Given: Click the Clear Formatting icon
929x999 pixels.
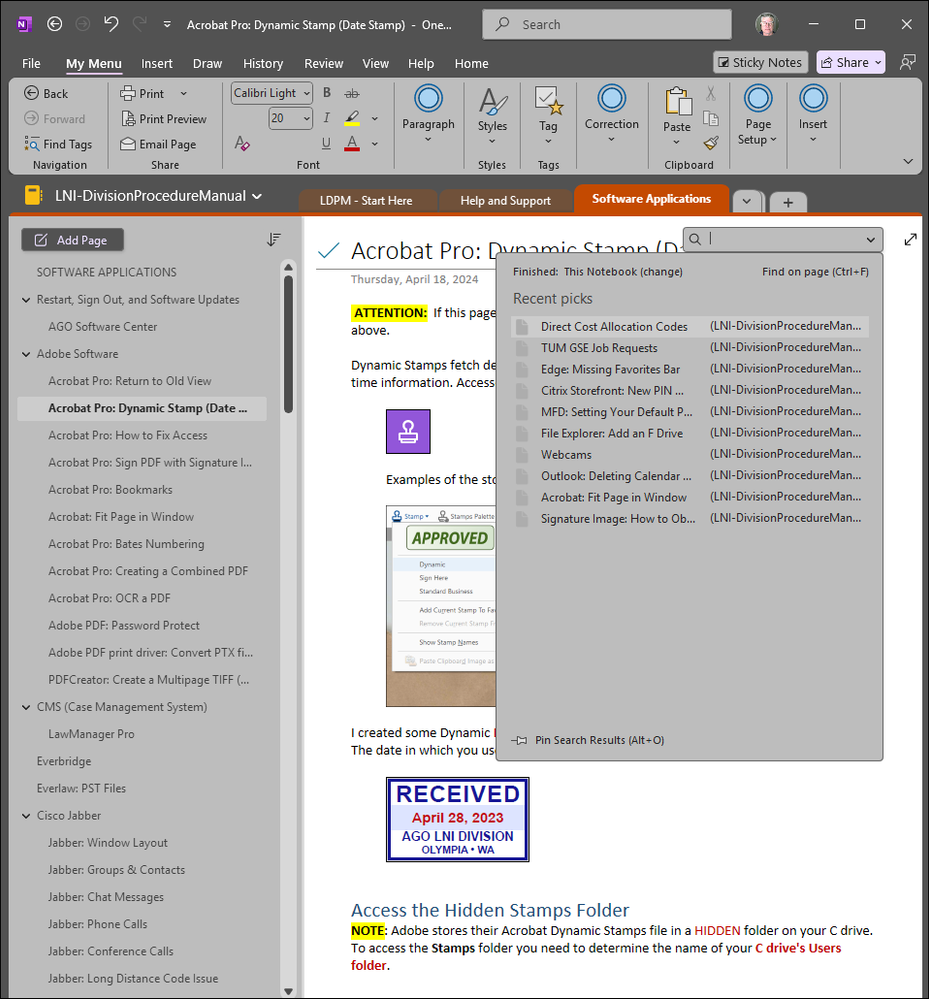Looking at the screenshot, I should (241, 143).
